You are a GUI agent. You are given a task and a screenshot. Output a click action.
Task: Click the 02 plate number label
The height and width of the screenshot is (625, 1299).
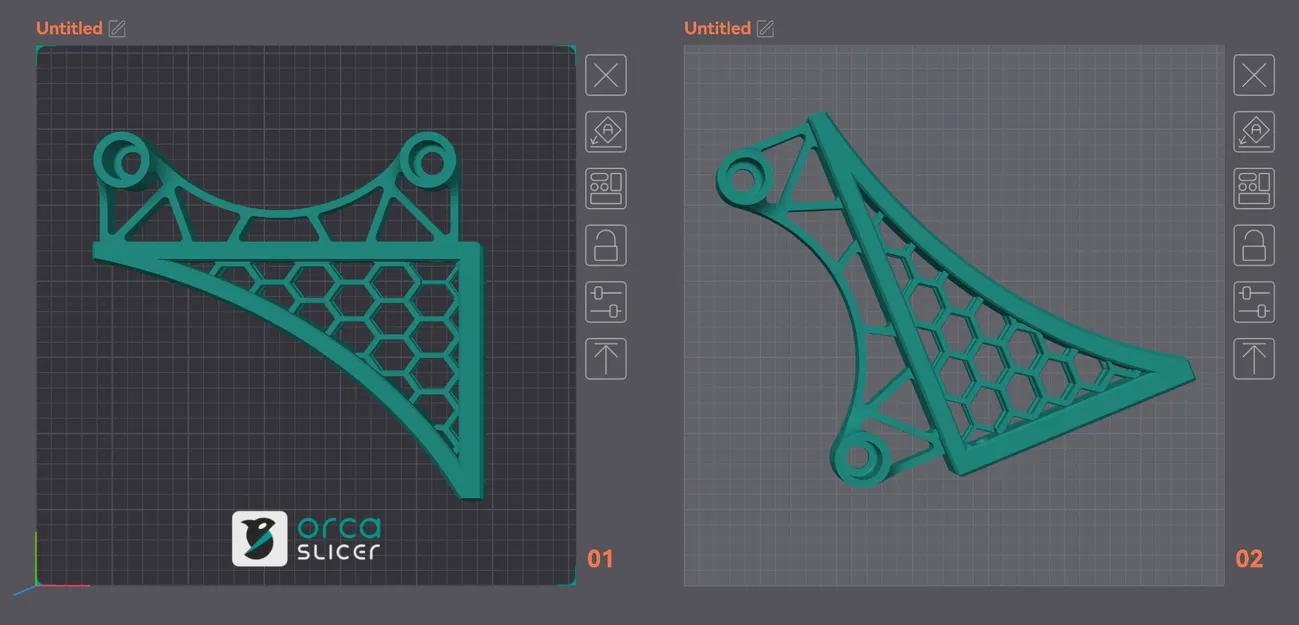(x=1249, y=558)
